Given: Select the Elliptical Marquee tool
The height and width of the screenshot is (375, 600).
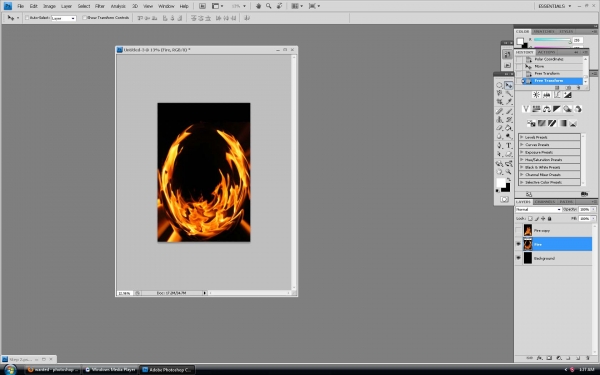Looking at the screenshot, I should (x=499, y=85).
